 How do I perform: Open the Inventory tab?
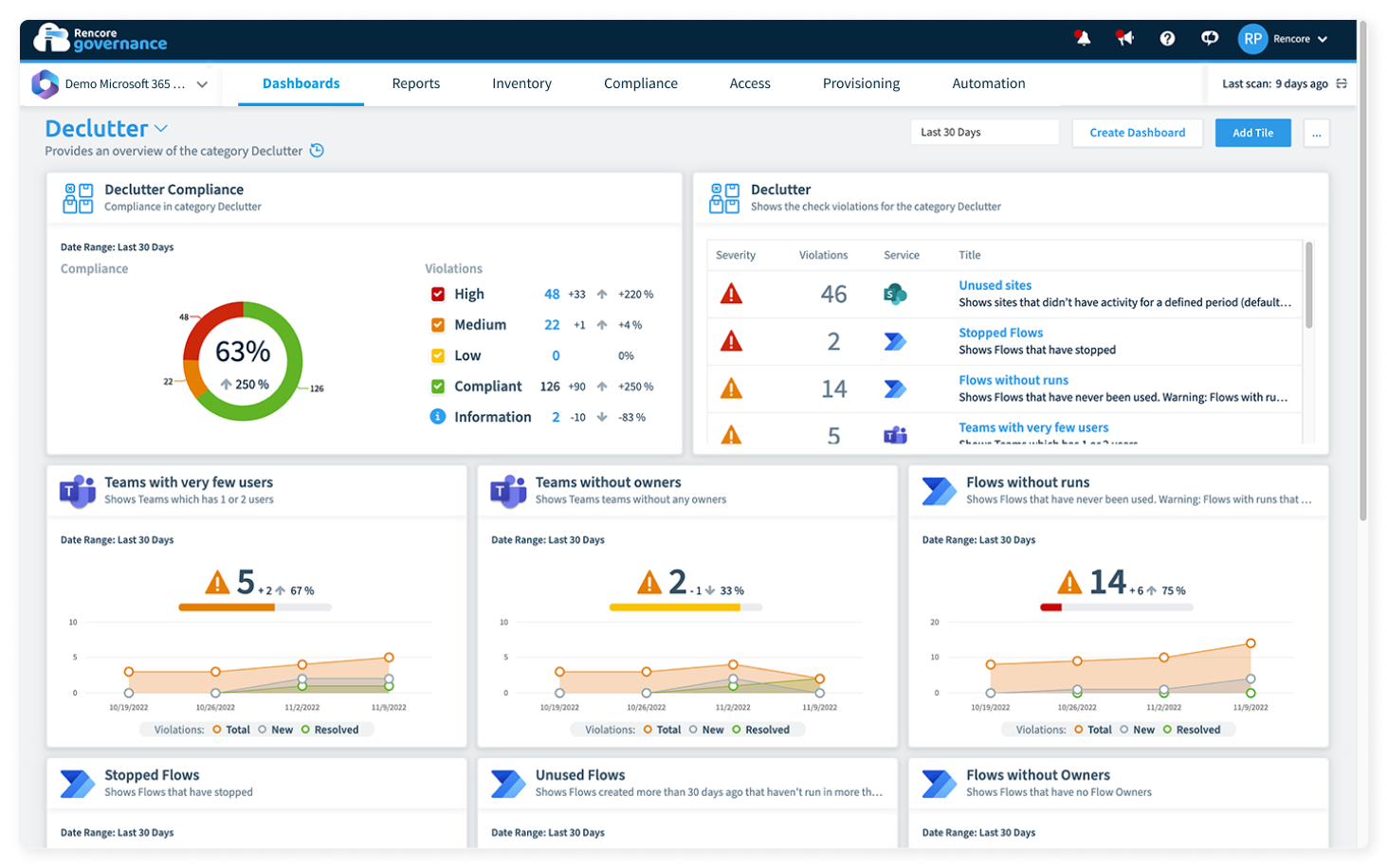(x=521, y=83)
